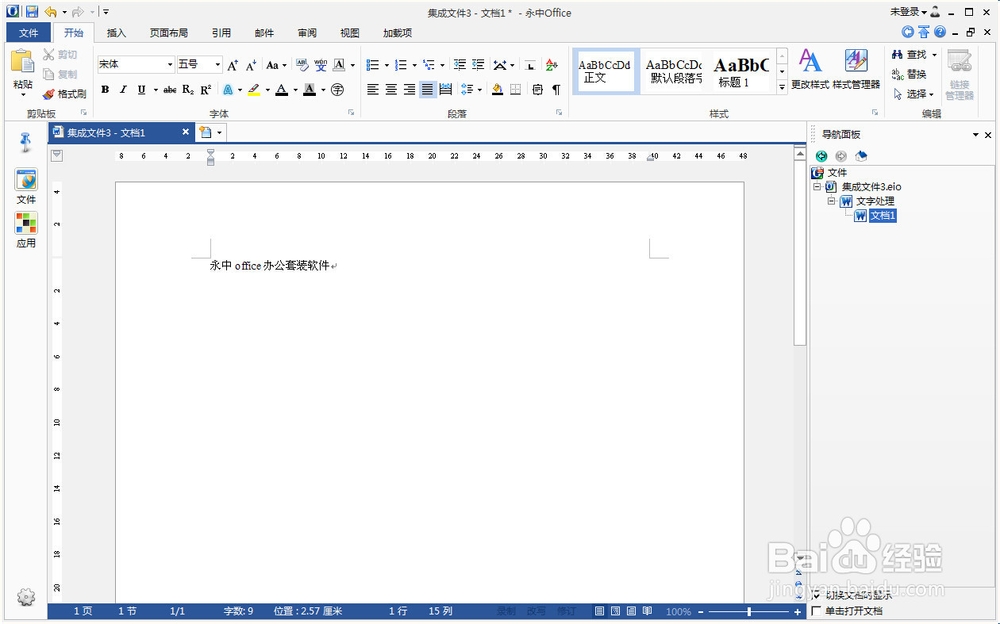Click the bullet list icon

pos(373,64)
